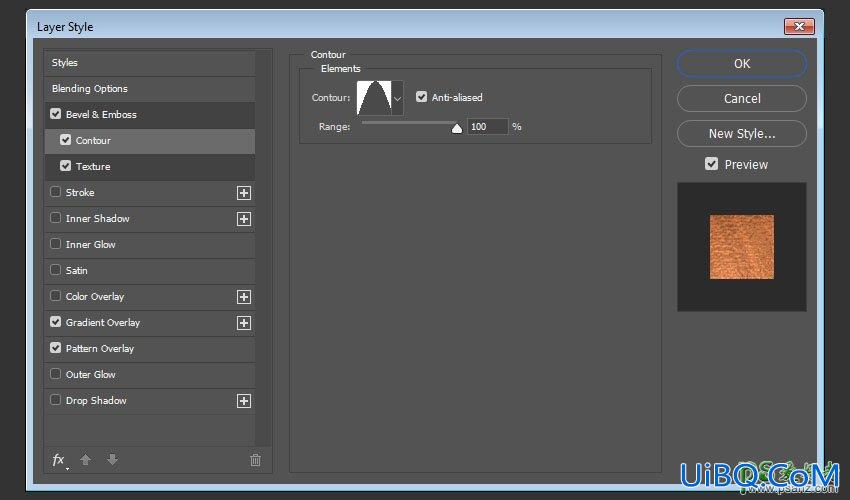850x500 pixels.
Task: Add another Gradient Overlay with its plus icon
Action: [x=244, y=323]
